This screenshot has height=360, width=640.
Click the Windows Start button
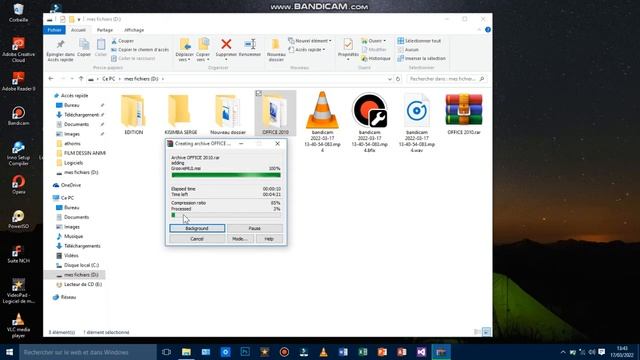pos(9,352)
